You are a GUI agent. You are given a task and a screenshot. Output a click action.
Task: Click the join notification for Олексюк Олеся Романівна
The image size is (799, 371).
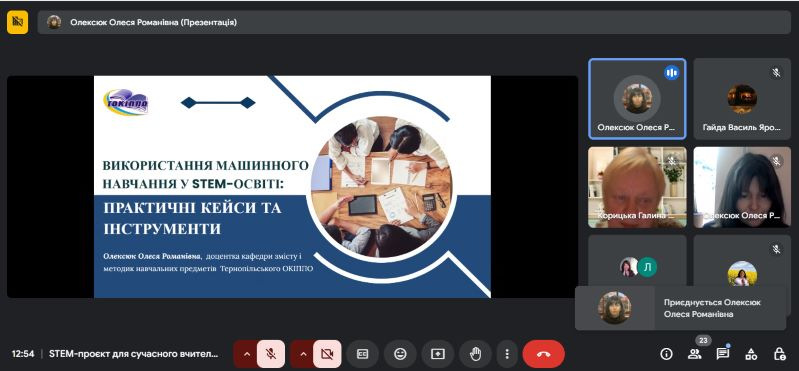tap(680, 308)
